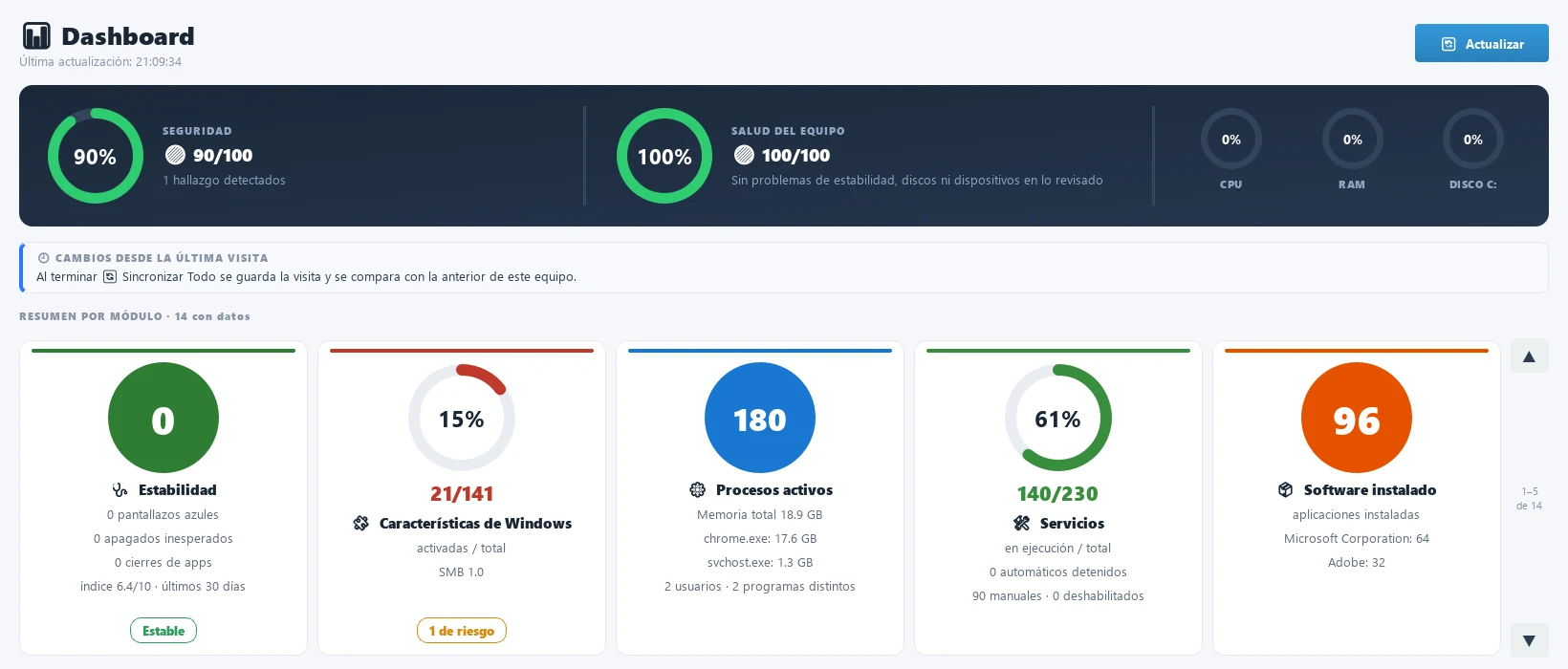This screenshot has width=1568, height=669.
Task: Click the 100/100 health score text
Action: point(795,155)
